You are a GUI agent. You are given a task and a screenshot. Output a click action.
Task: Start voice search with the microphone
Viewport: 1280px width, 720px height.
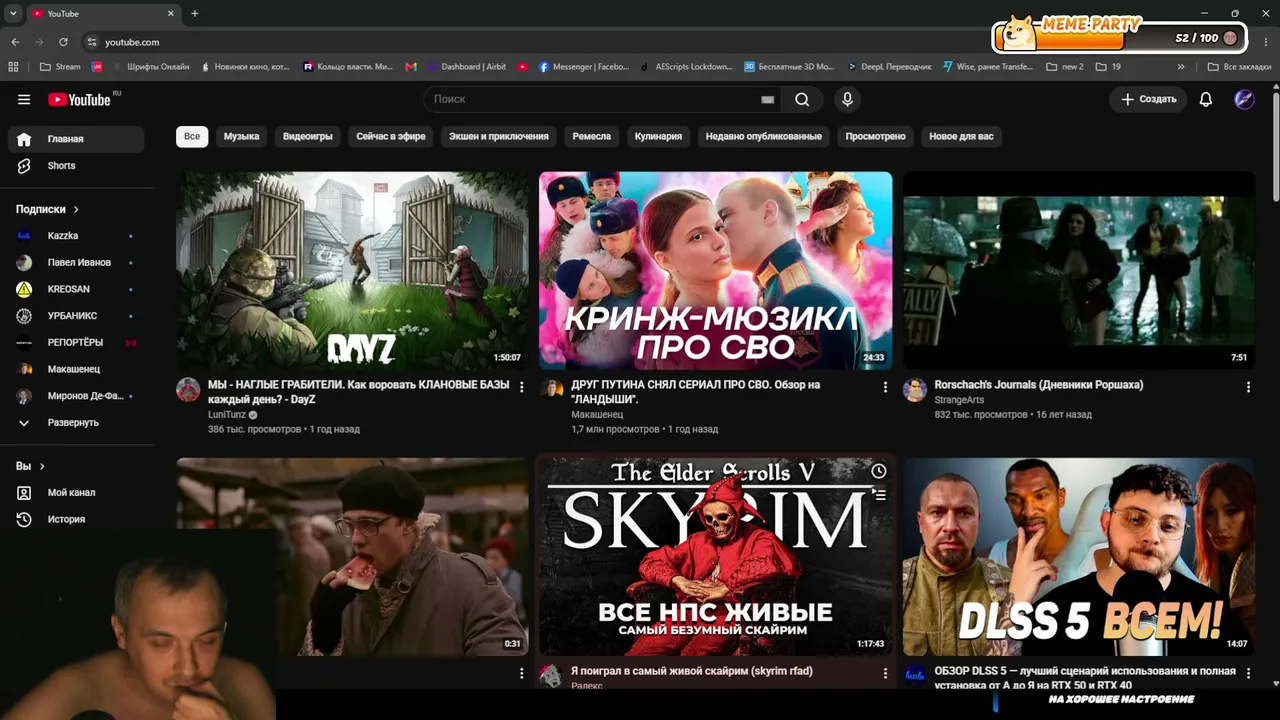847,99
